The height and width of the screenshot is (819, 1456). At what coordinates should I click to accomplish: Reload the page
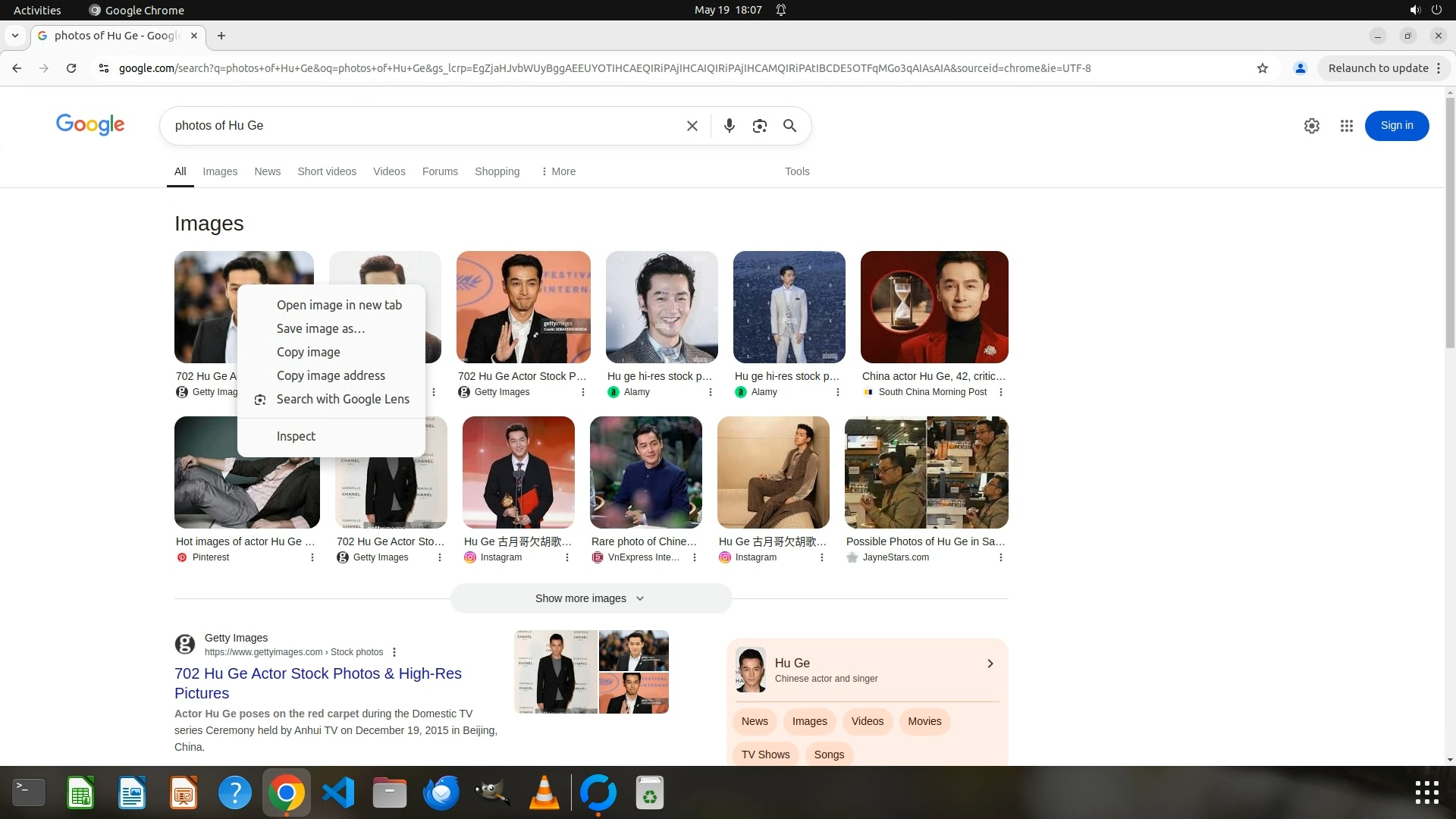click(x=71, y=68)
